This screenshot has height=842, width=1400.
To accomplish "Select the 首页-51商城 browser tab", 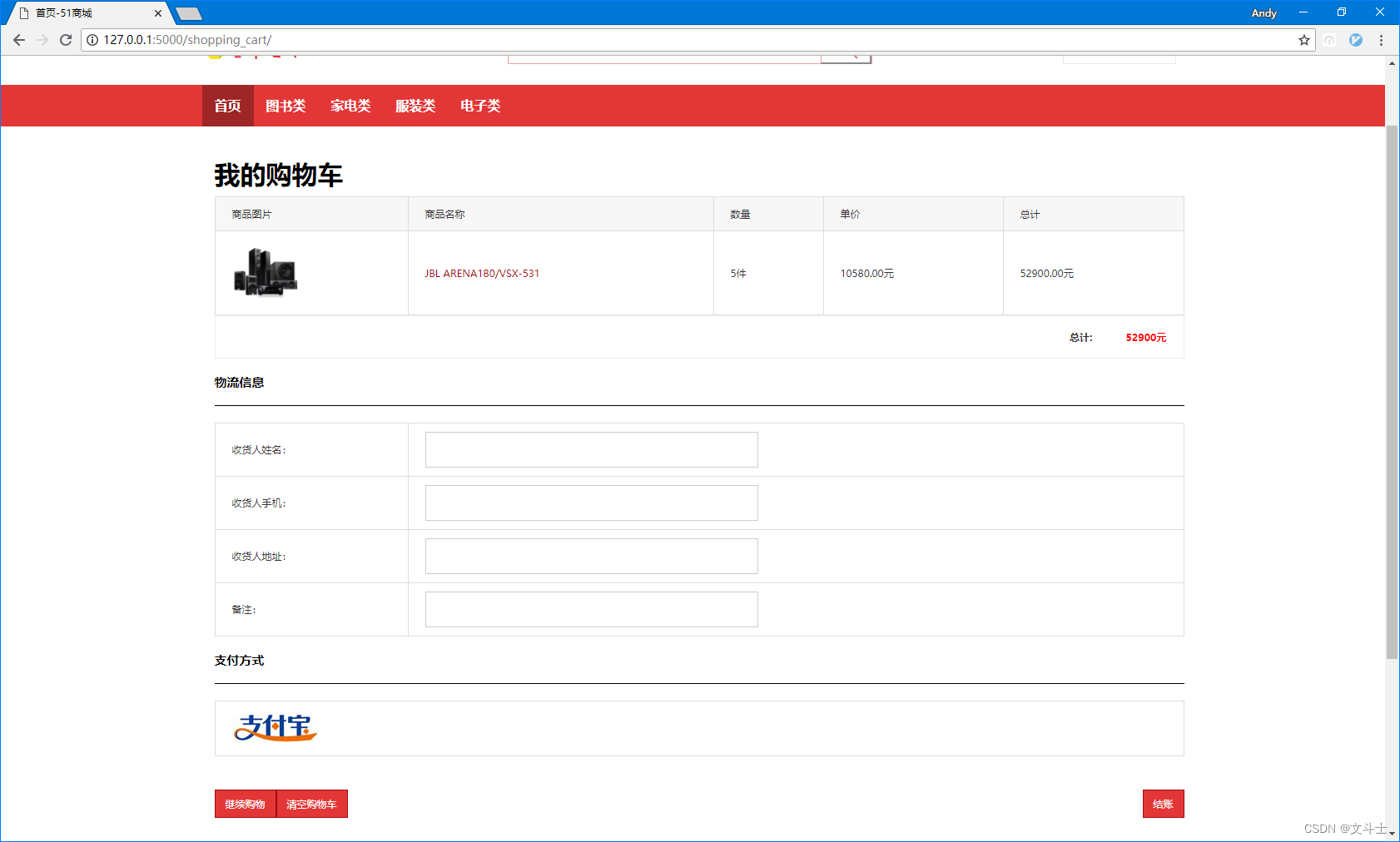I will 87,13.
